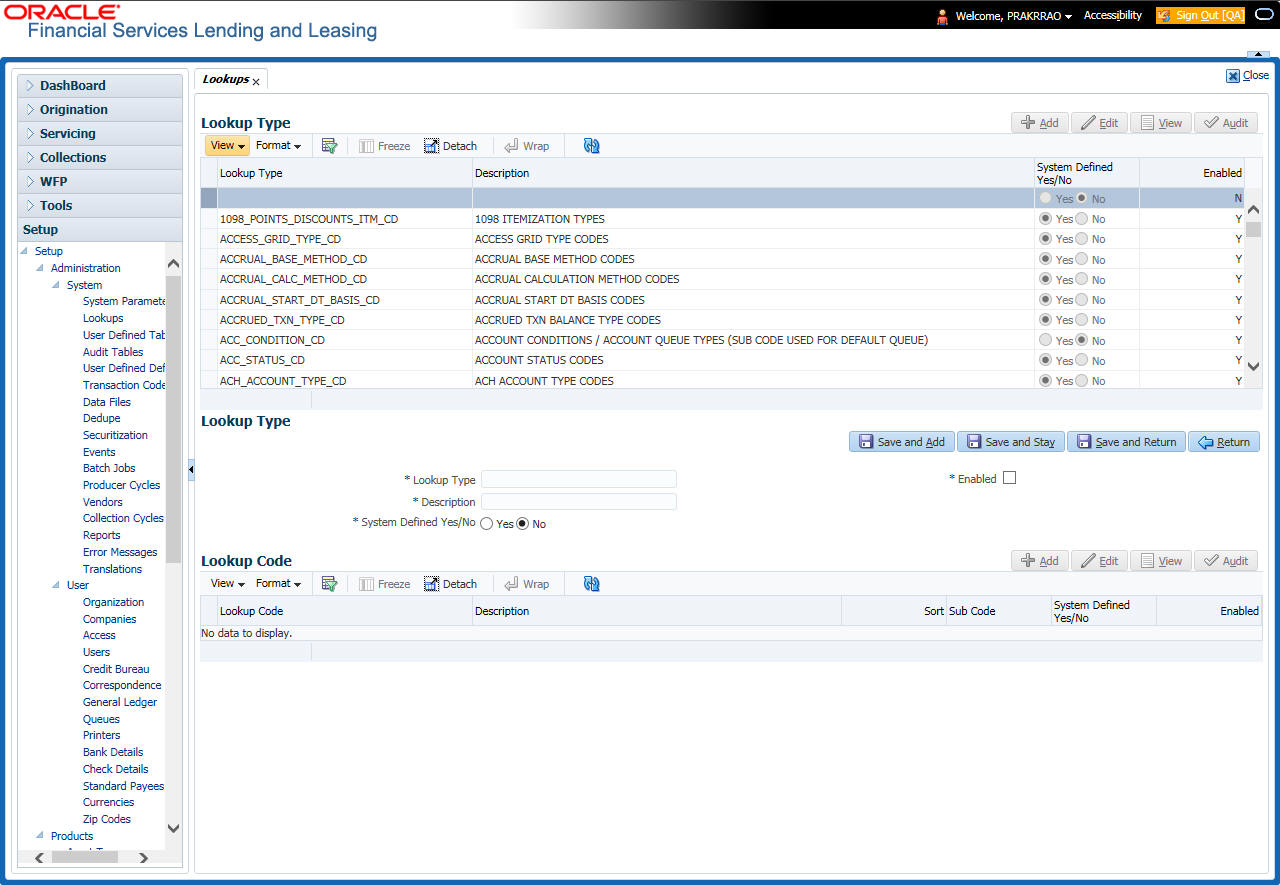
Task: Collapse the Administration tree node
Action: tap(41, 268)
